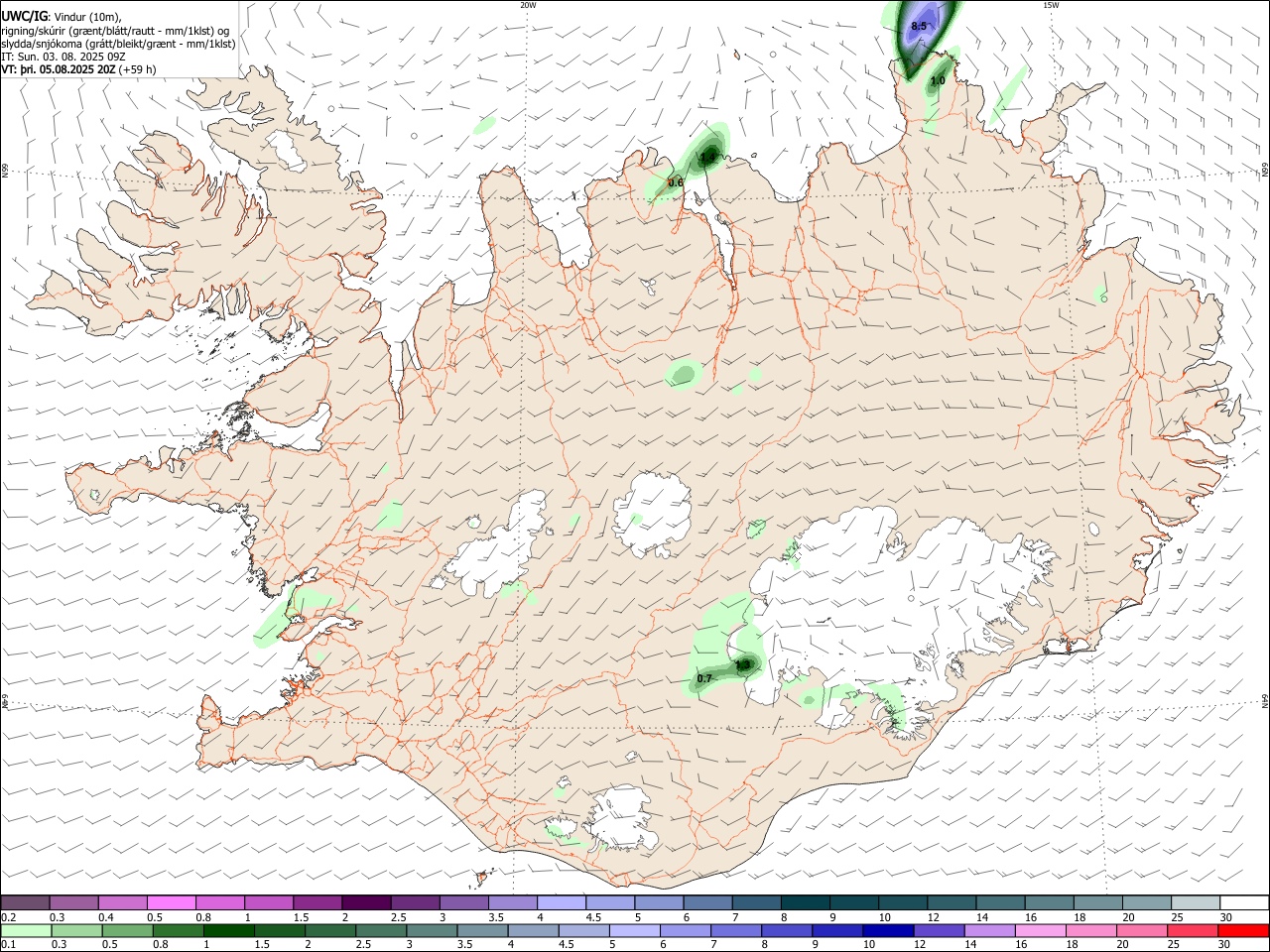Click the (+59 h) forecast offset text
Screen dimensions: 1270x952
[137, 69]
